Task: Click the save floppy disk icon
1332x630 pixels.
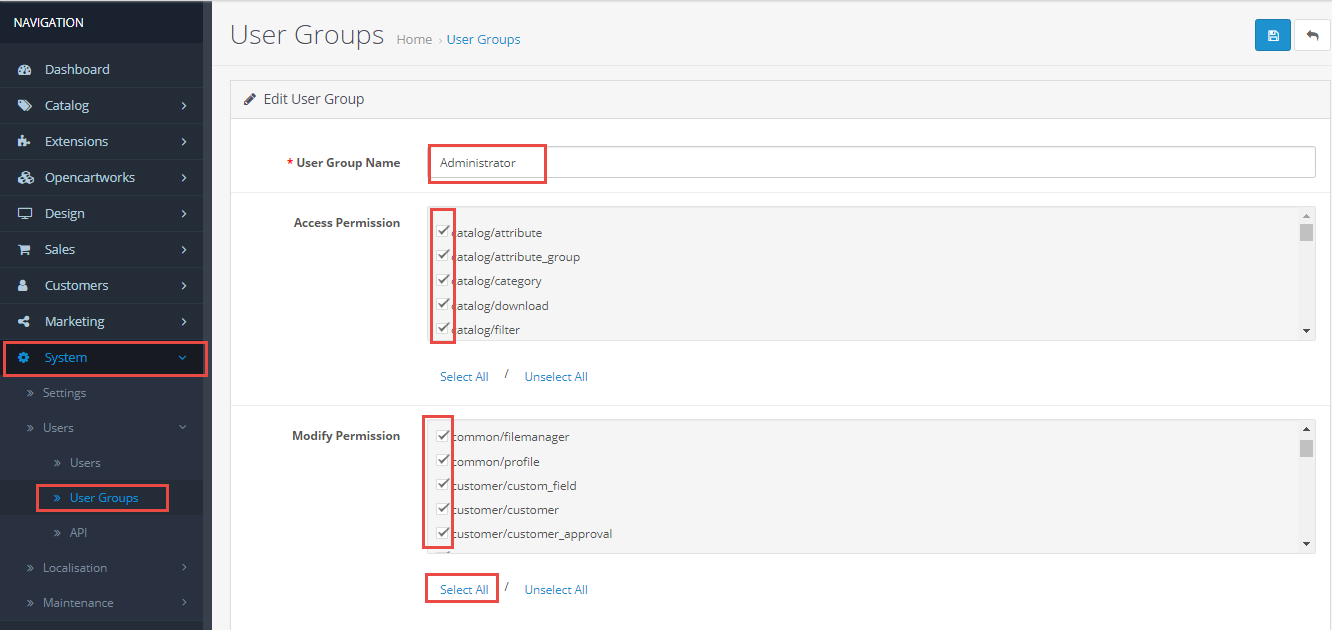Action: coord(1272,35)
